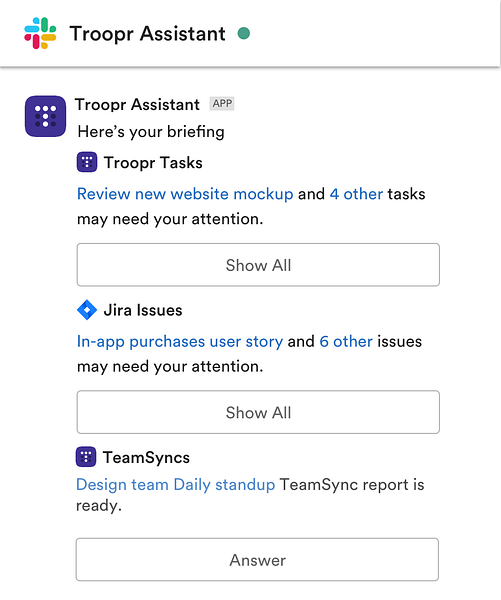Click the green online status dot
Image resolution: width=501 pixels, height=600 pixels.
(x=244, y=33)
